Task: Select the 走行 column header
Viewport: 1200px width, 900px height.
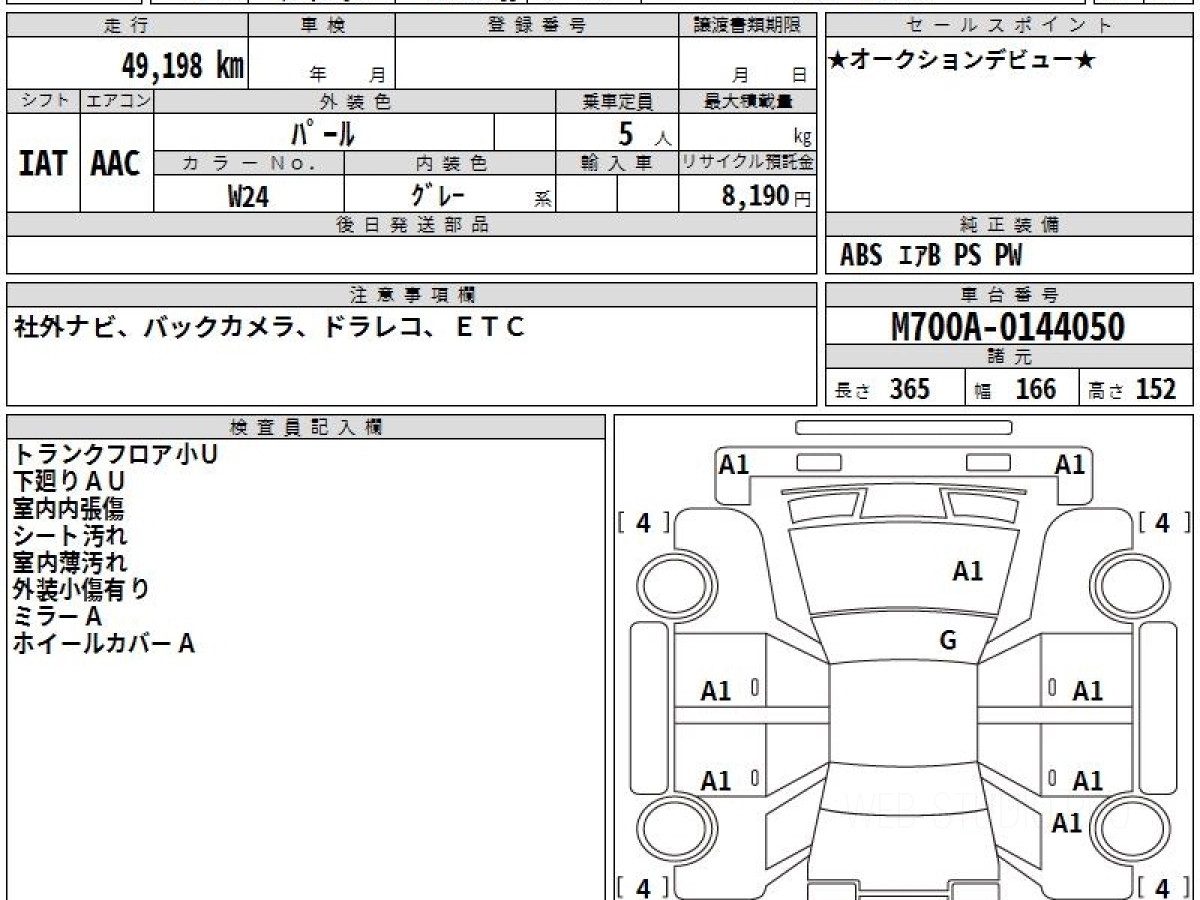Action: coord(127,26)
